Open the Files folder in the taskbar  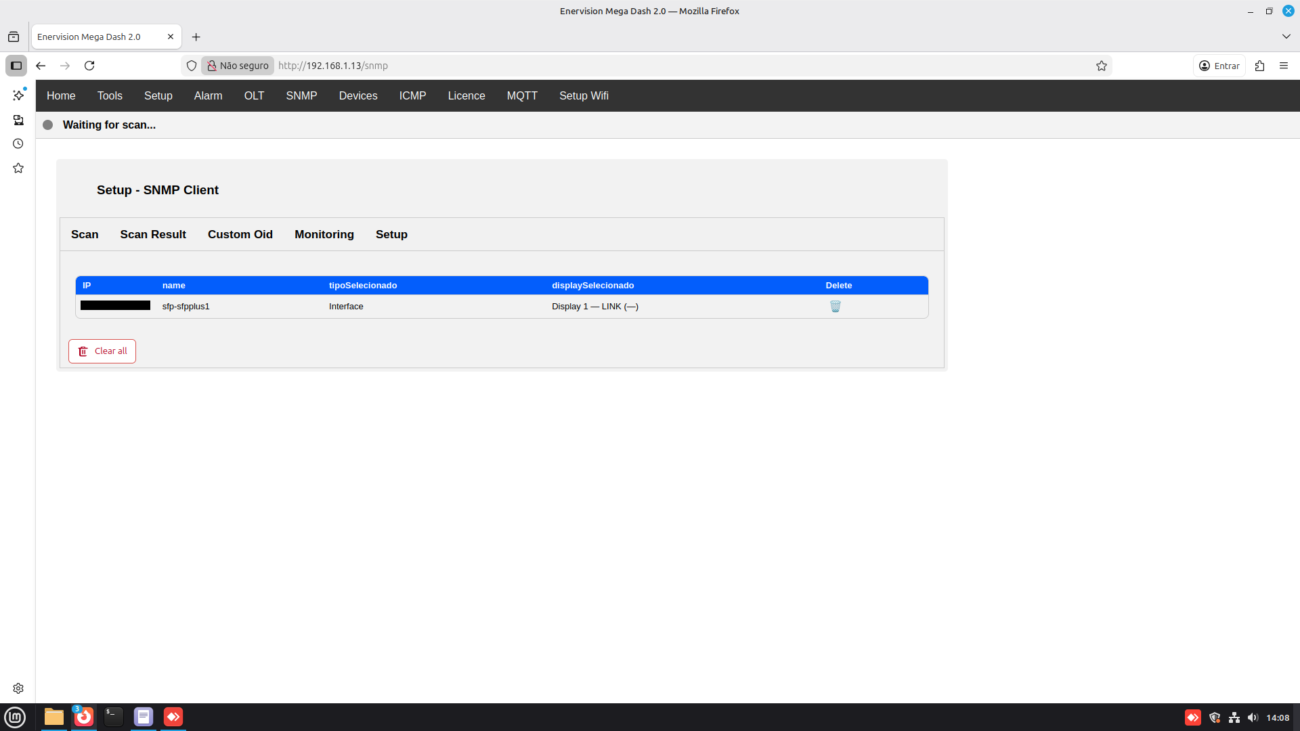pyautogui.click(x=54, y=716)
